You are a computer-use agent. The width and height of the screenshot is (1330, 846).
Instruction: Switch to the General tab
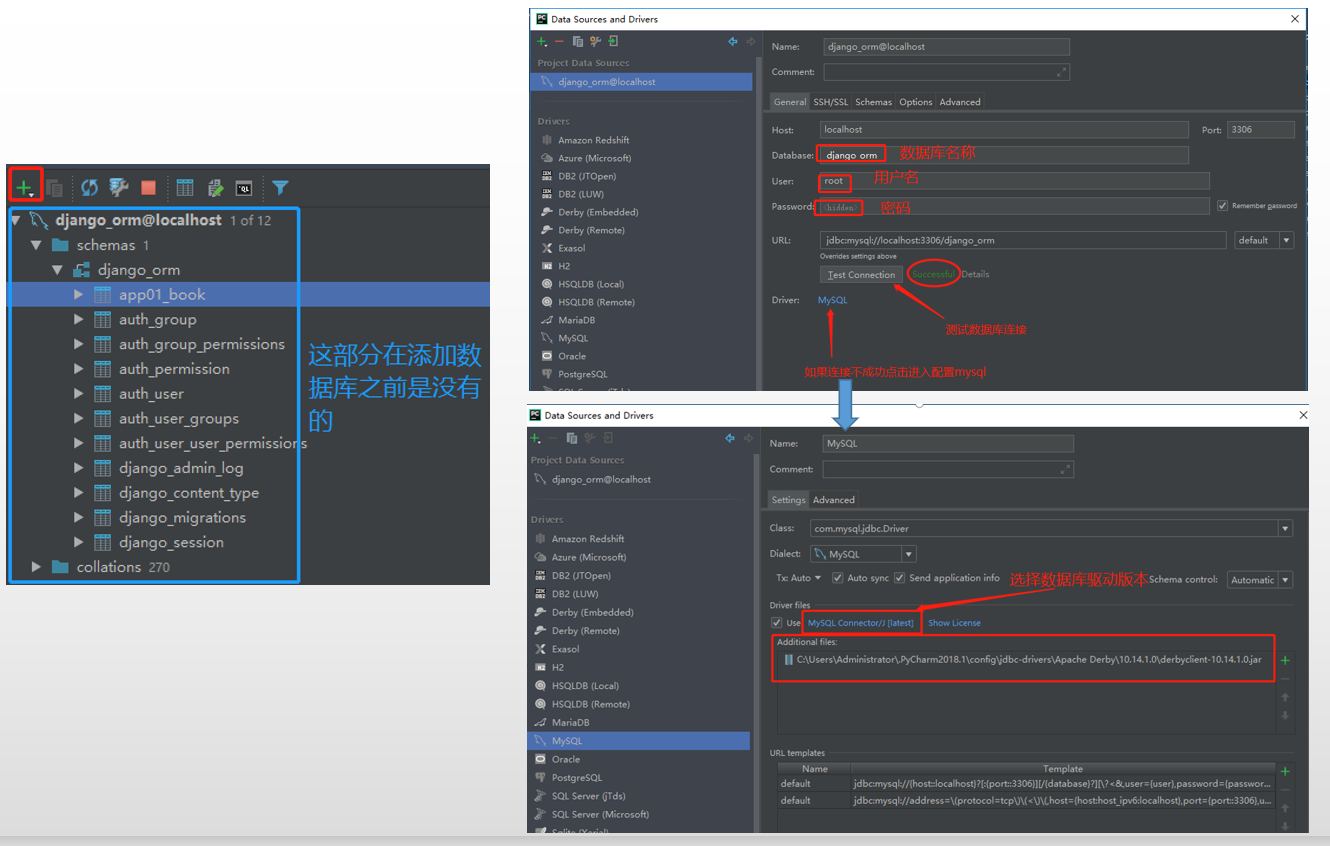pos(790,102)
